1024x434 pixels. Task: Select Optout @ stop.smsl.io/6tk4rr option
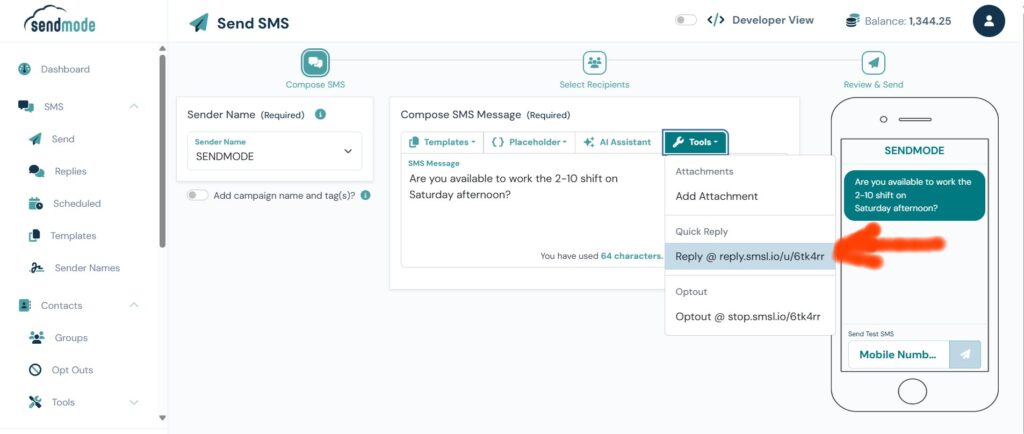pos(750,317)
